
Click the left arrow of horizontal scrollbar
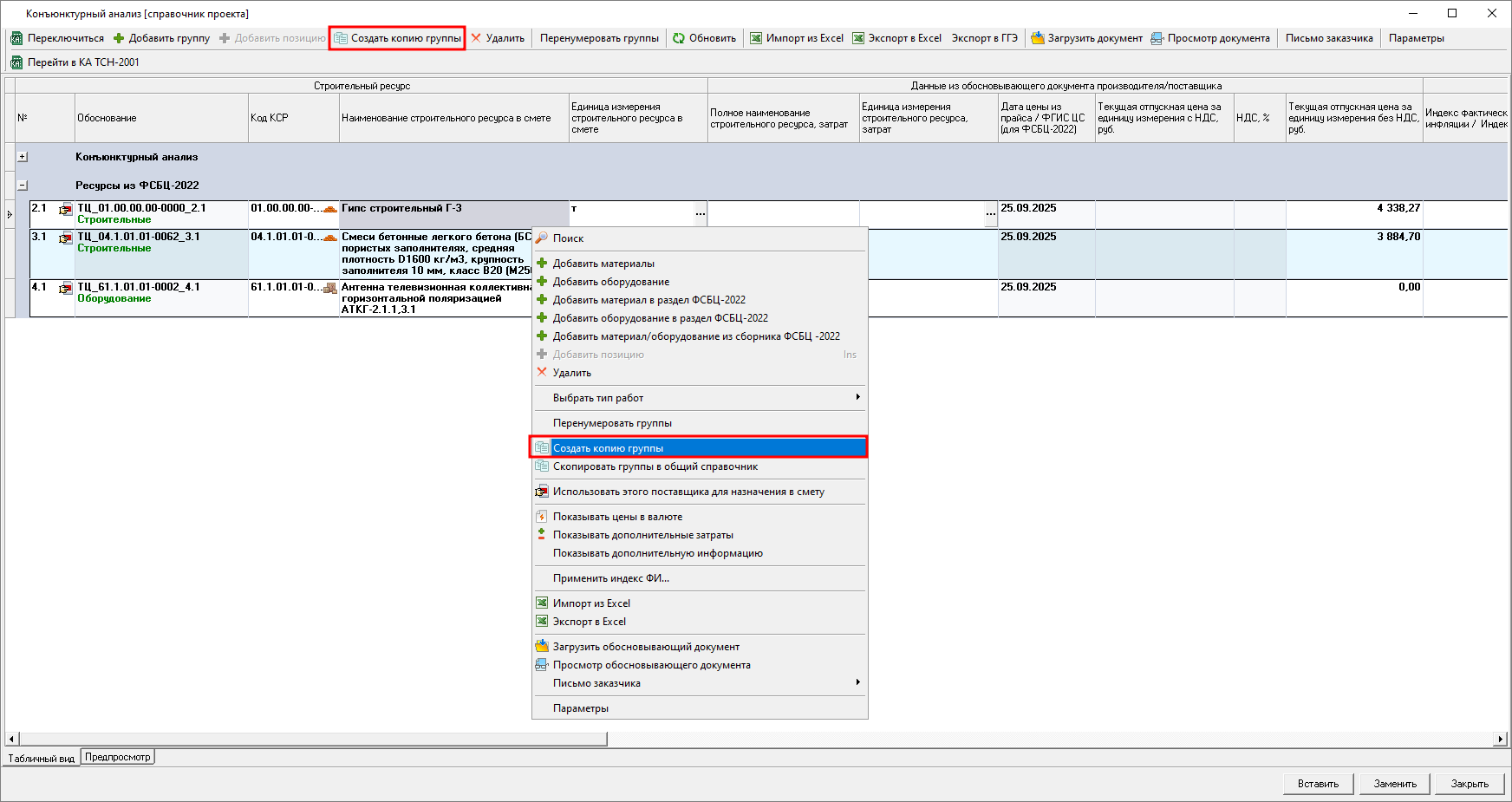(11, 739)
